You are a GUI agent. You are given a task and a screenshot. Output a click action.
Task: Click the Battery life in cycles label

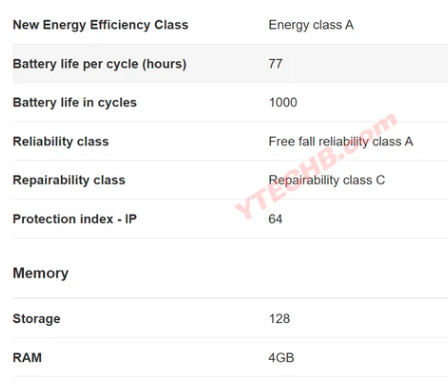75,102
